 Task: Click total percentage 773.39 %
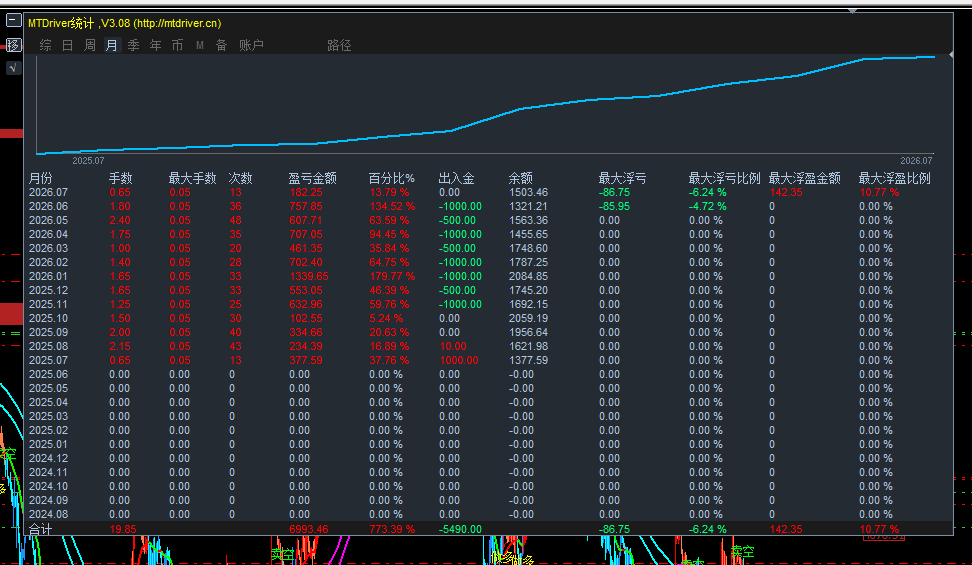coord(392,529)
